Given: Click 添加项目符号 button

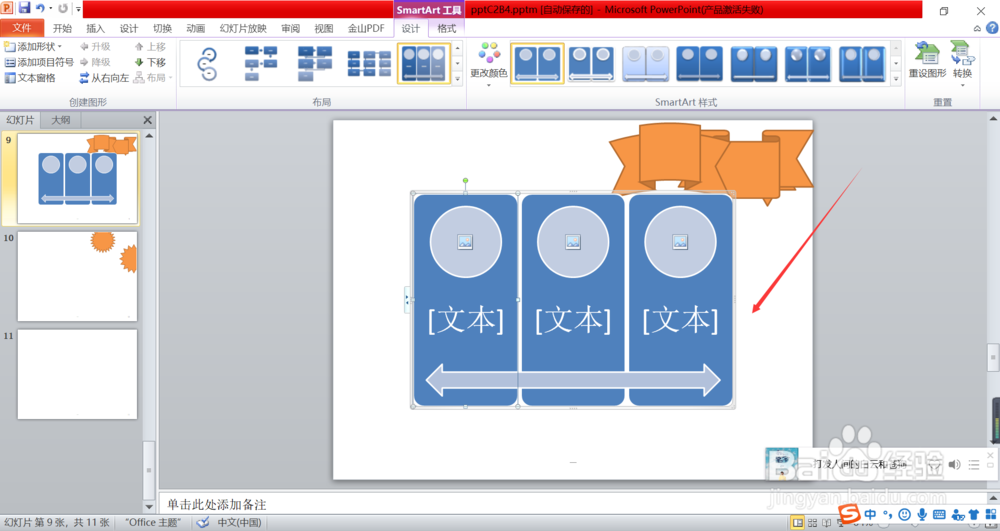Looking at the screenshot, I should pyautogui.click(x=39, y=62).
